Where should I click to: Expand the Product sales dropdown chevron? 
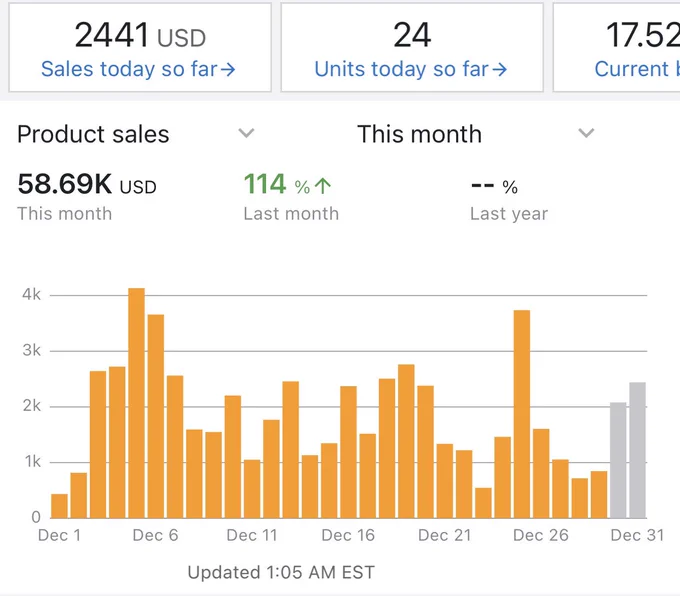click(246, 133)
